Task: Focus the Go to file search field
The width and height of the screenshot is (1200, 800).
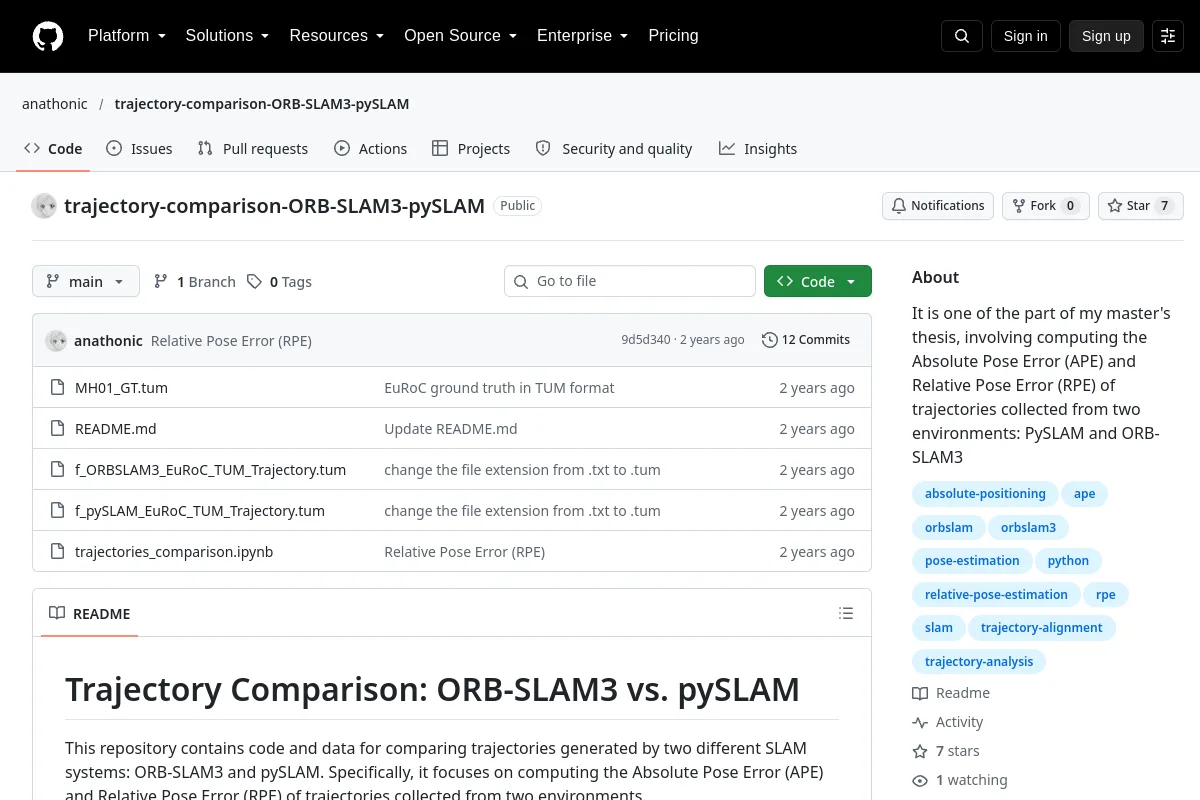Action: [x=630, y=281]
